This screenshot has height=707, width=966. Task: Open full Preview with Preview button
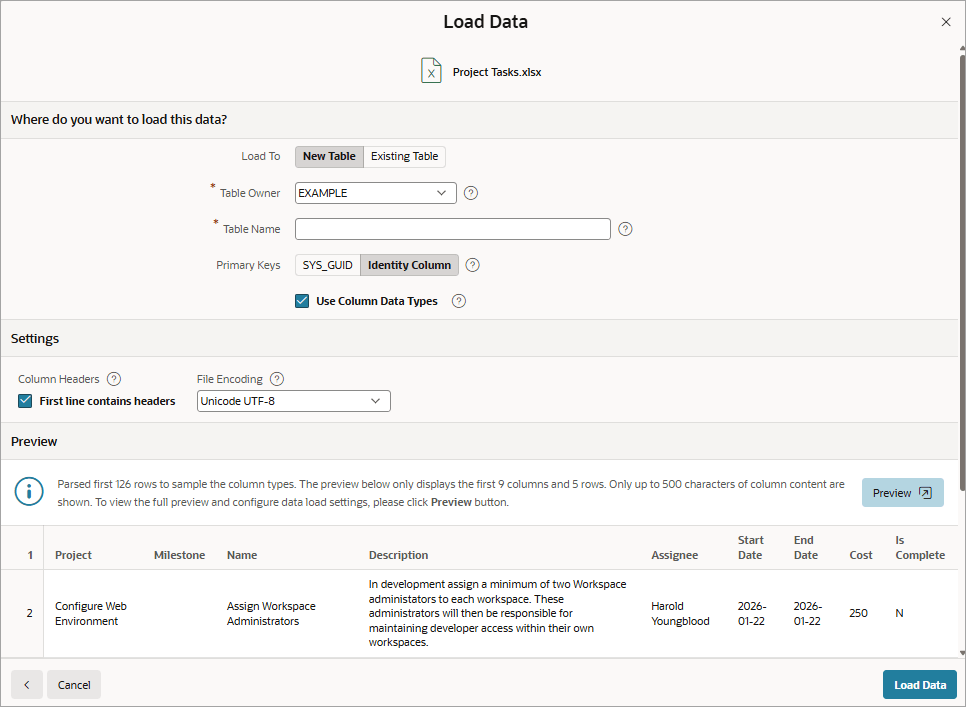point(903,493)
